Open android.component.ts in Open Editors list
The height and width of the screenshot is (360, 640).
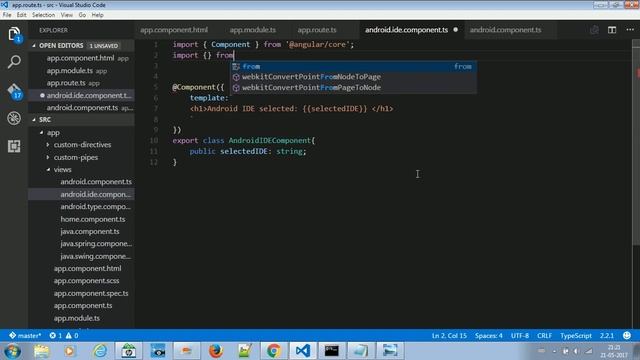(x=81, y=108)
